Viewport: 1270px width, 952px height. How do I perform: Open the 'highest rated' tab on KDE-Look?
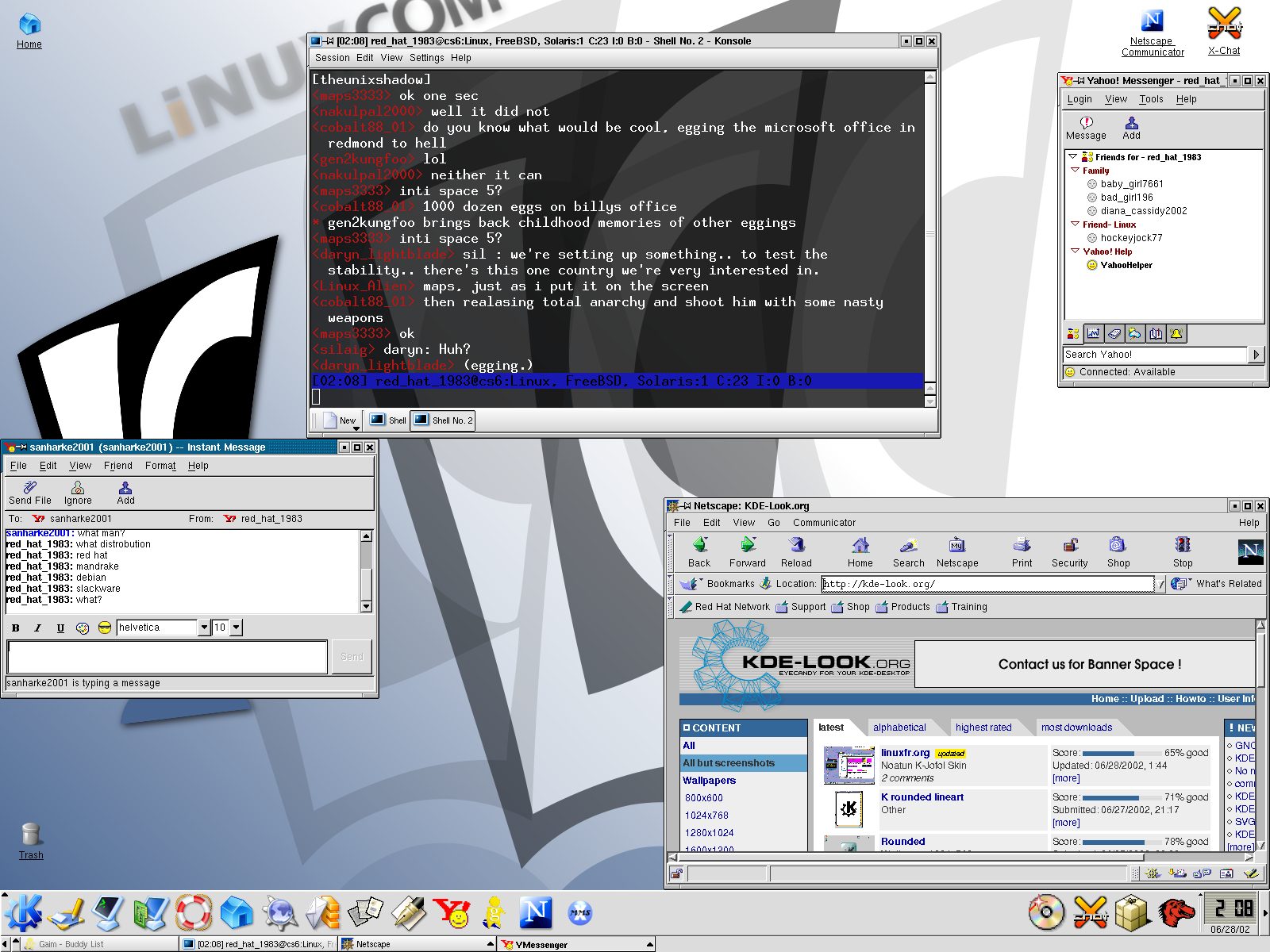983,727
